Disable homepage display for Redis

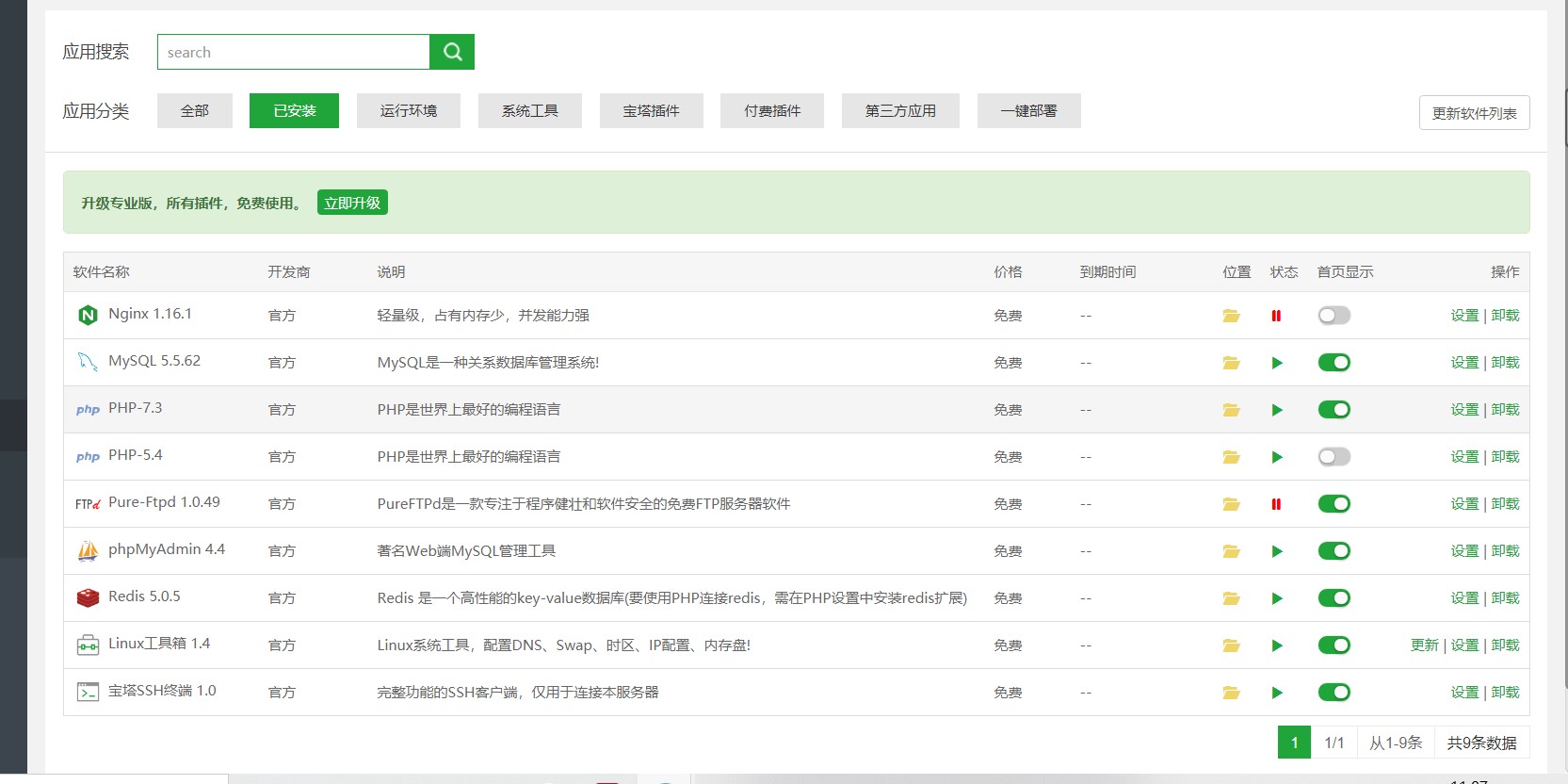coord(1334,598)
